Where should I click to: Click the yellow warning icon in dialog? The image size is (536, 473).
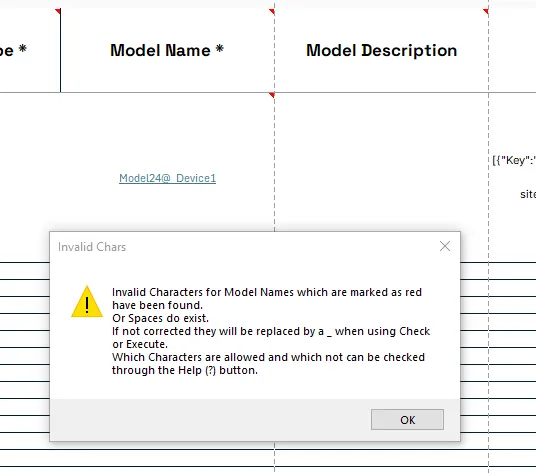[x=87, y=302]
